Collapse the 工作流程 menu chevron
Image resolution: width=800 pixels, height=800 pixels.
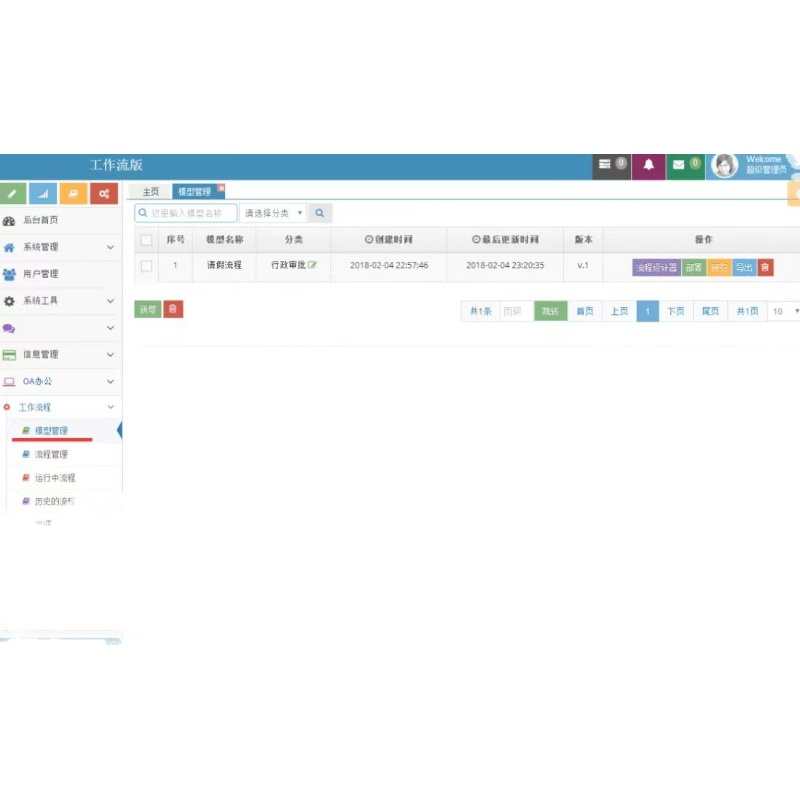pyautogui.click(x=110, y=407)
